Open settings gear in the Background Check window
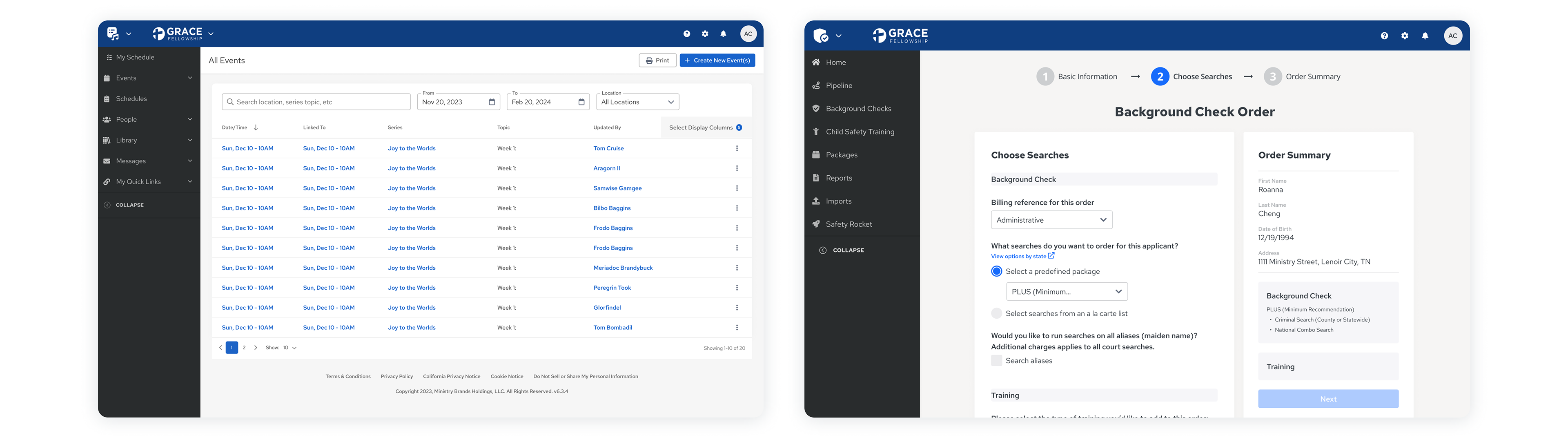Image resolution: width=1568 pixels, height=438 pixels. (1405, 36)
